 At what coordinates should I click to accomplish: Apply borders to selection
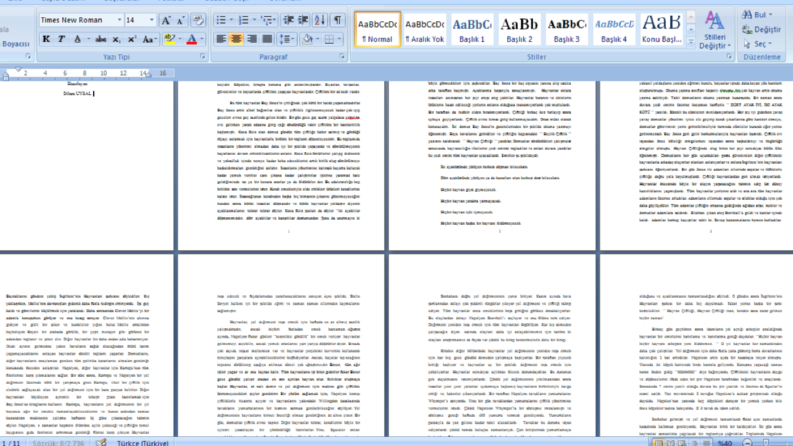(x=329, y=39)
